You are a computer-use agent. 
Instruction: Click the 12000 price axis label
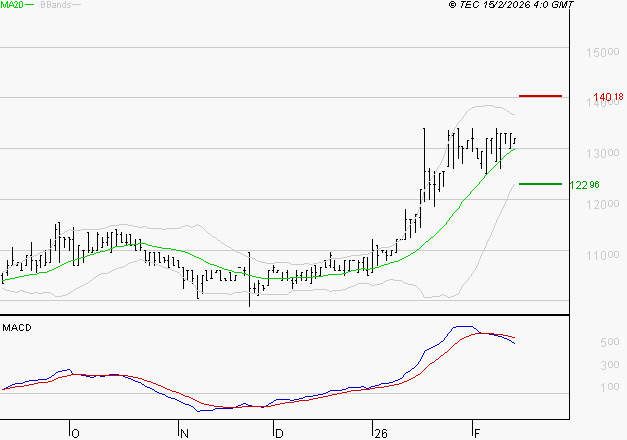click(603, 204)
